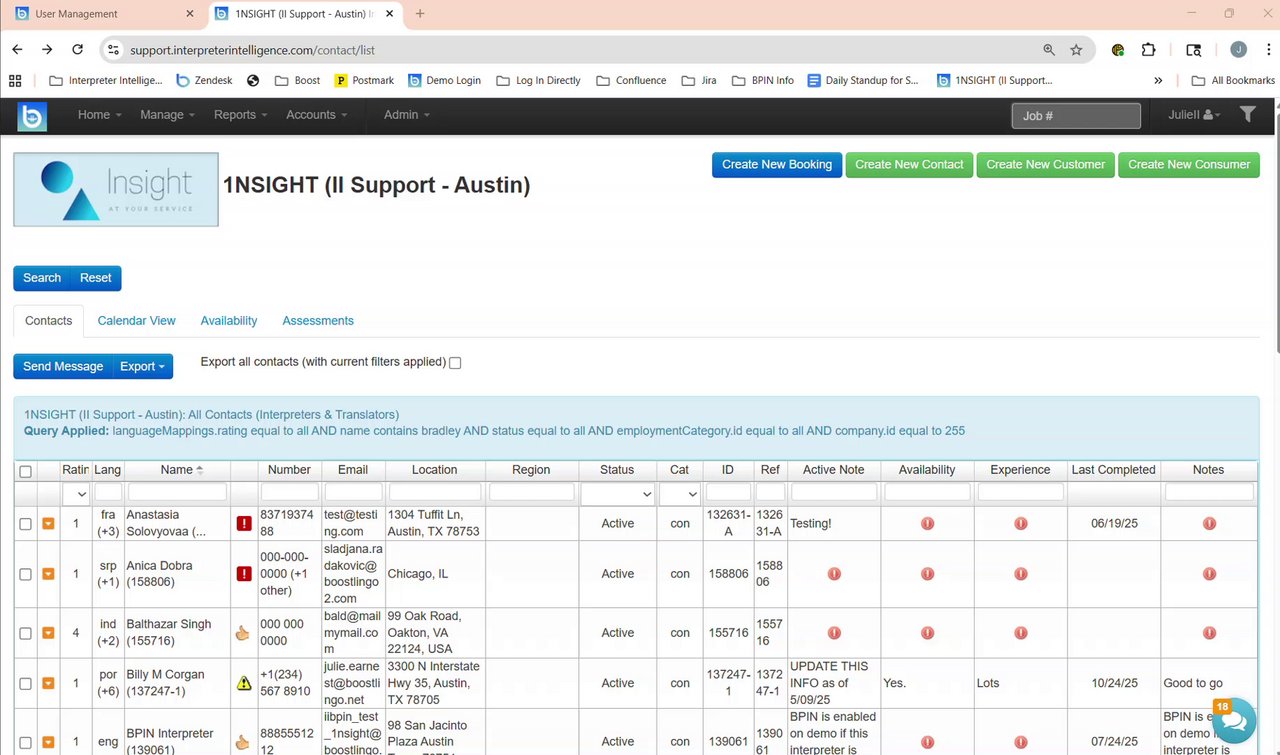Click red alert icon beside Anica Dobra
The height and width of the screenshot is (755, 1280).
coord(244,574)
